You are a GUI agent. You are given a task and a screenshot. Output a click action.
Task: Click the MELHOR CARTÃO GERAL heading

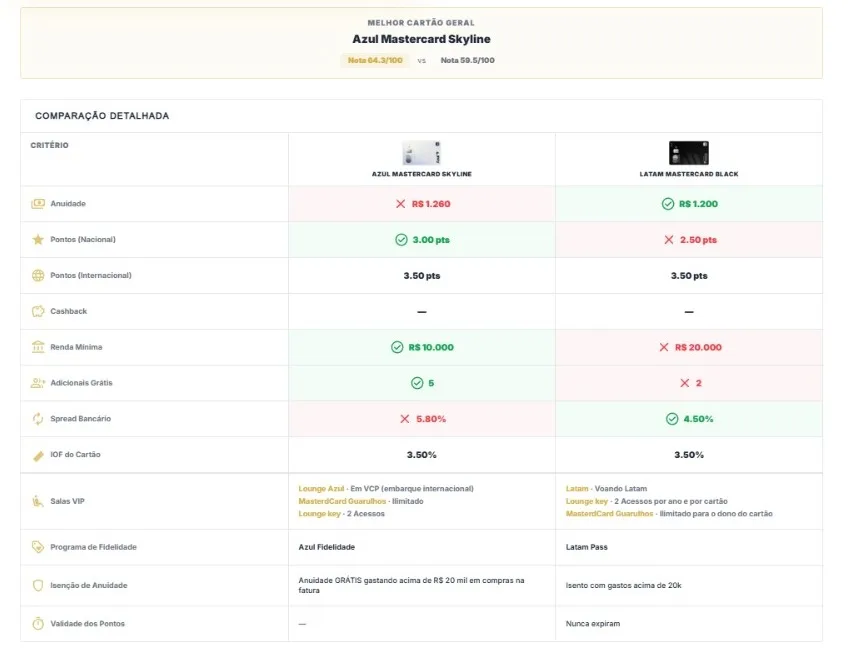click(x=421, y=23)
